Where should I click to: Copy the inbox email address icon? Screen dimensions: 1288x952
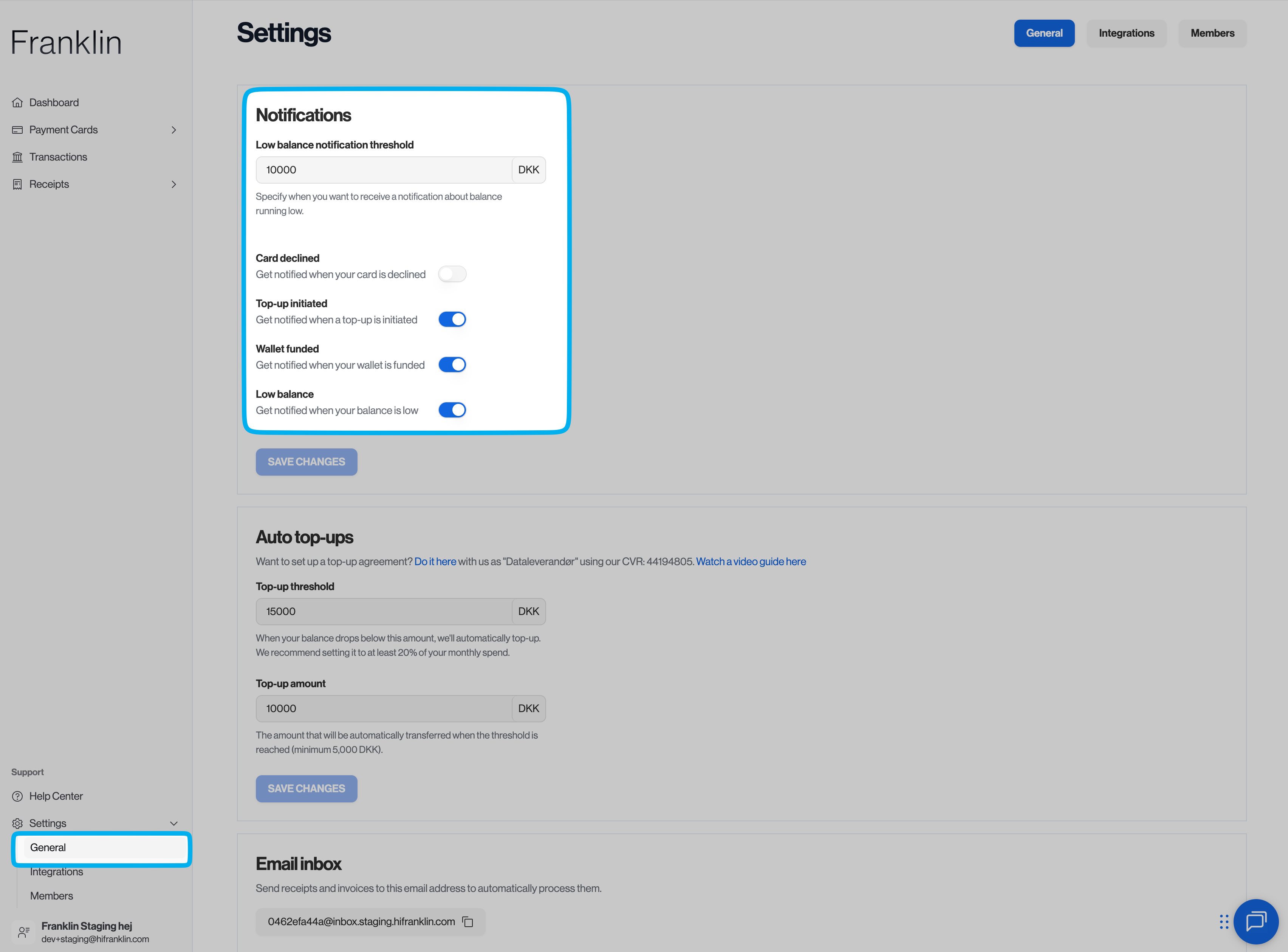click(x=468, y=922)
